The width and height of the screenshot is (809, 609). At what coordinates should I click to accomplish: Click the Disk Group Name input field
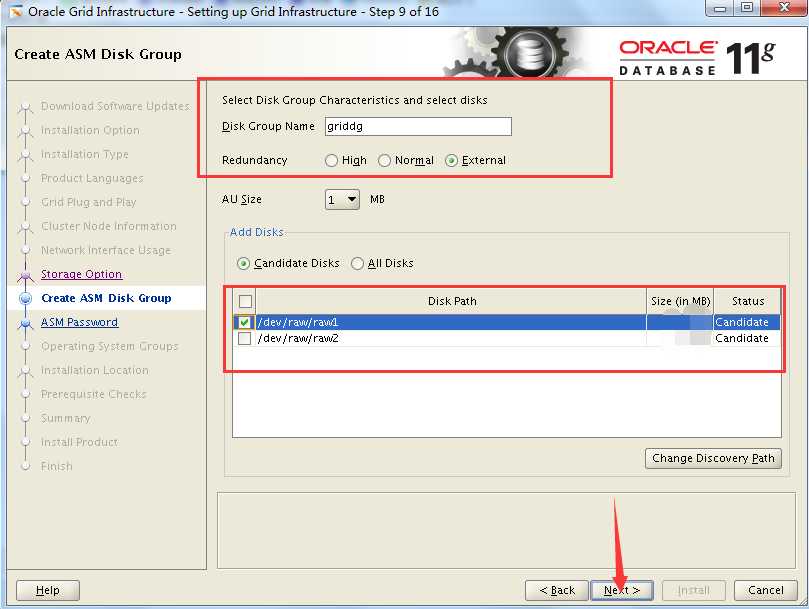pyautogui.click(x=418, y=126)
